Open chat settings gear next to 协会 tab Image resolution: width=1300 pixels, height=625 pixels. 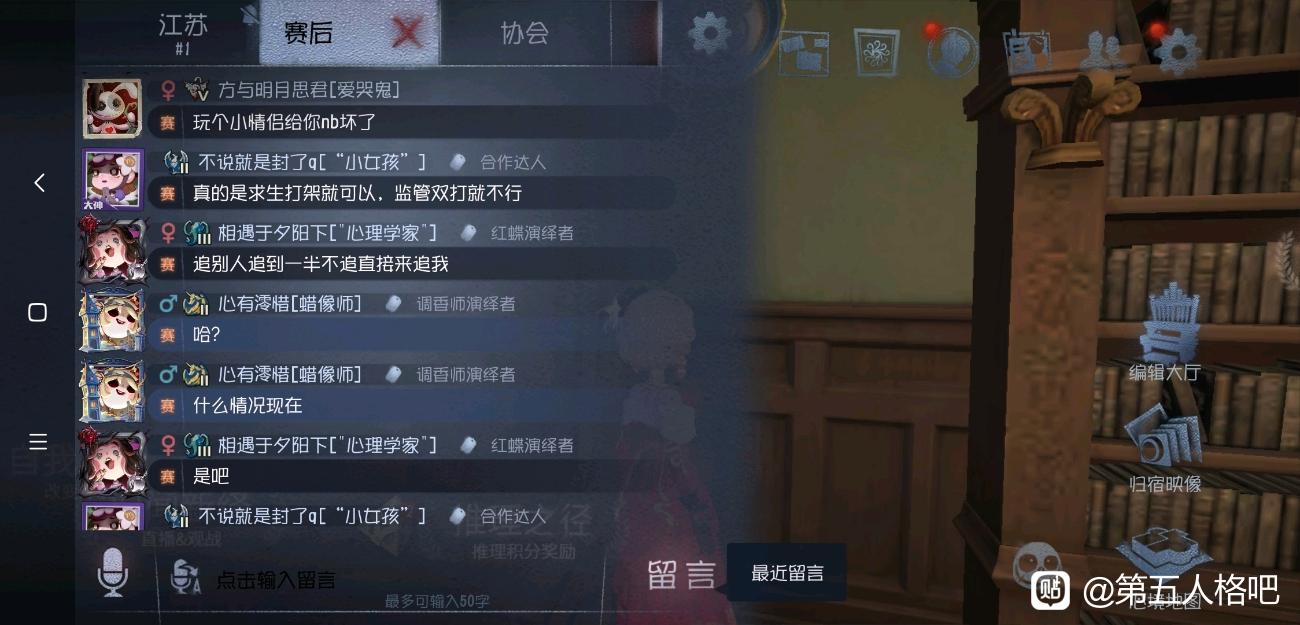[710, 33]
